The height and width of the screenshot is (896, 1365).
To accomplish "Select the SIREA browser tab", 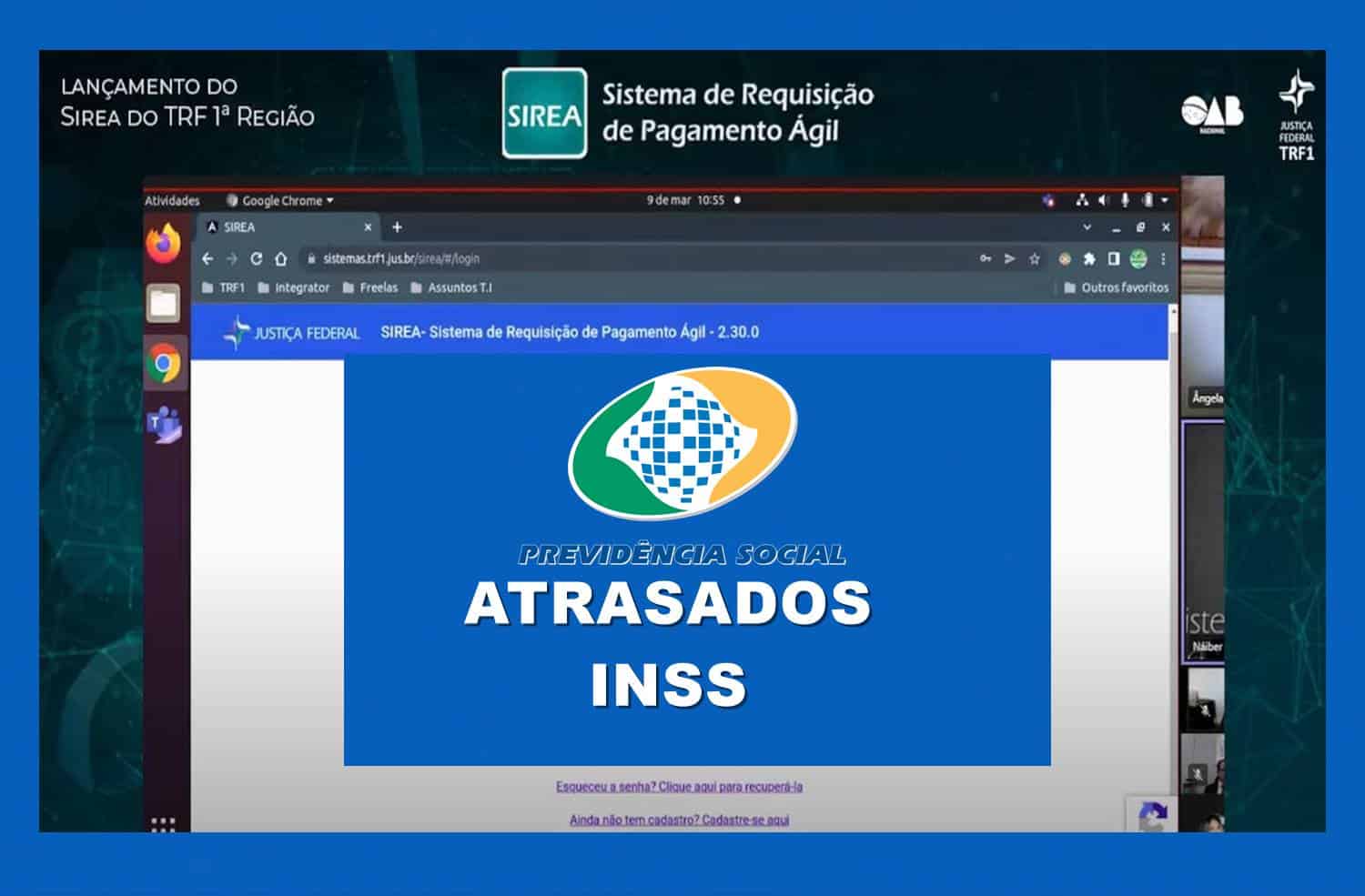I will [x=288, y=227].
